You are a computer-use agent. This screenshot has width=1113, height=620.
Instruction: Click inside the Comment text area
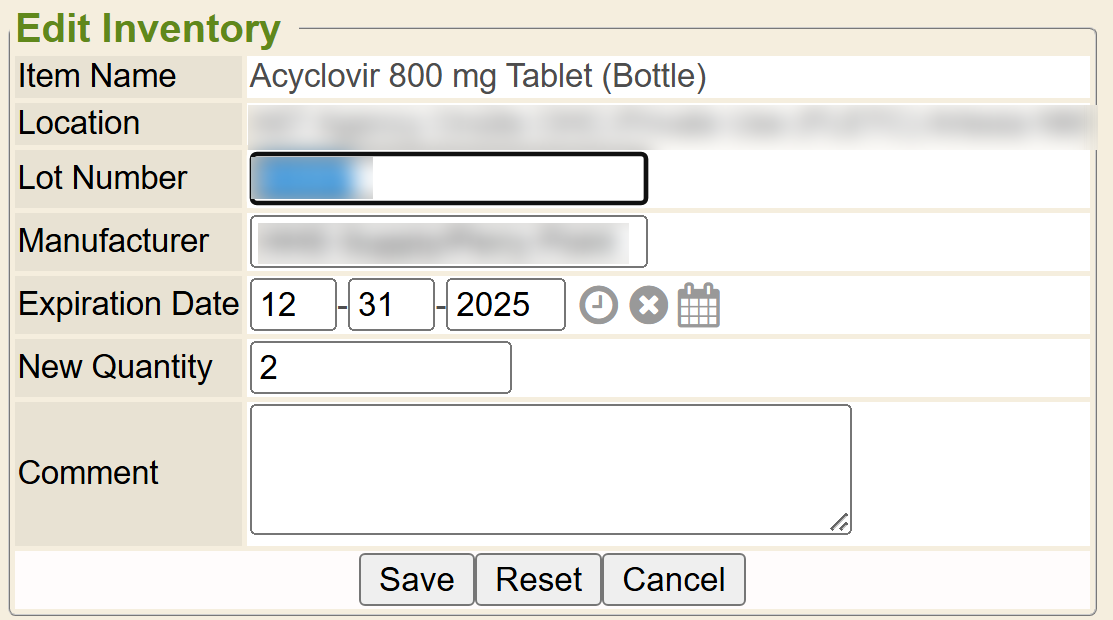coord(550,469)
